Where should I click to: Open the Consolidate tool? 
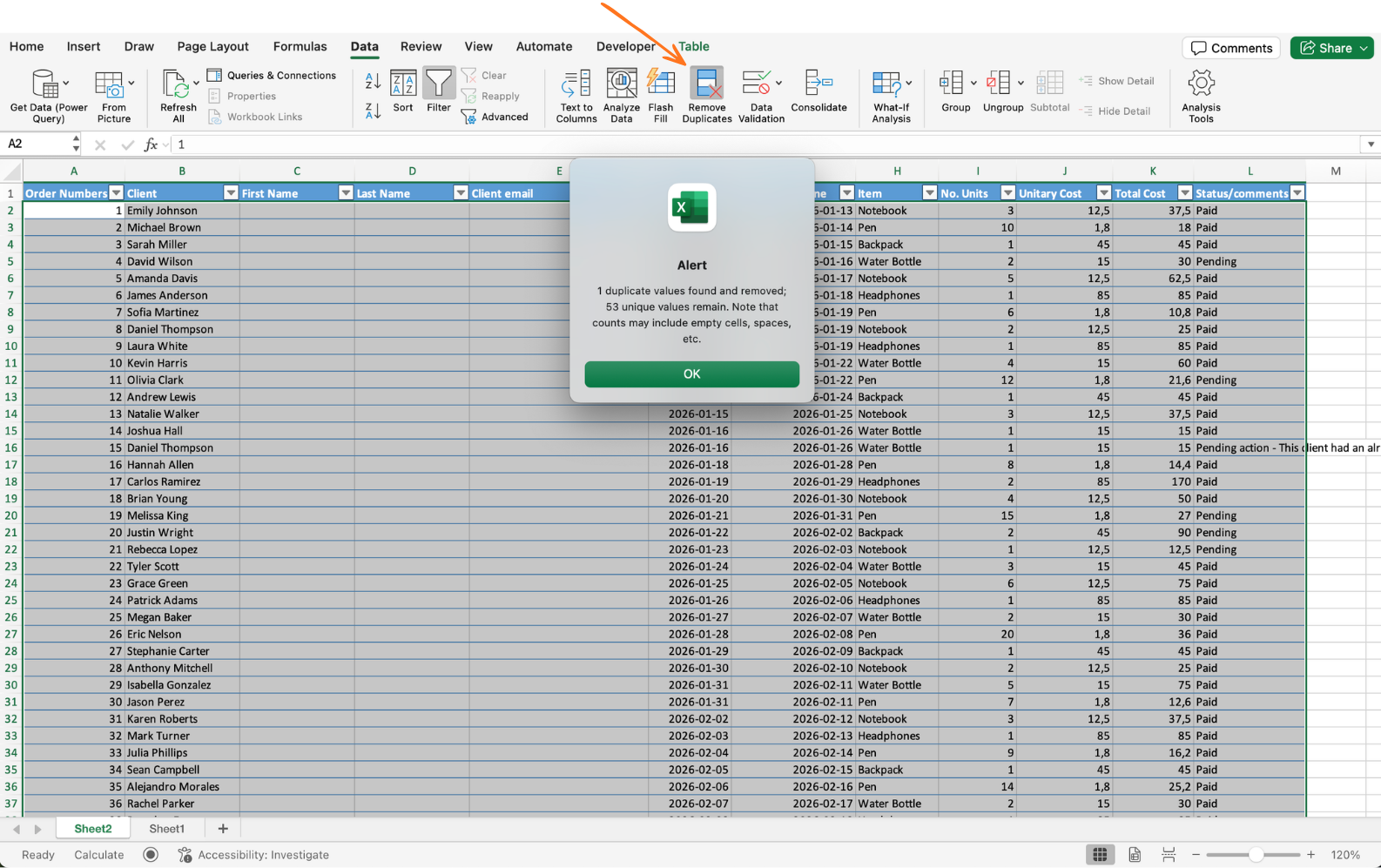click(818, 84)
